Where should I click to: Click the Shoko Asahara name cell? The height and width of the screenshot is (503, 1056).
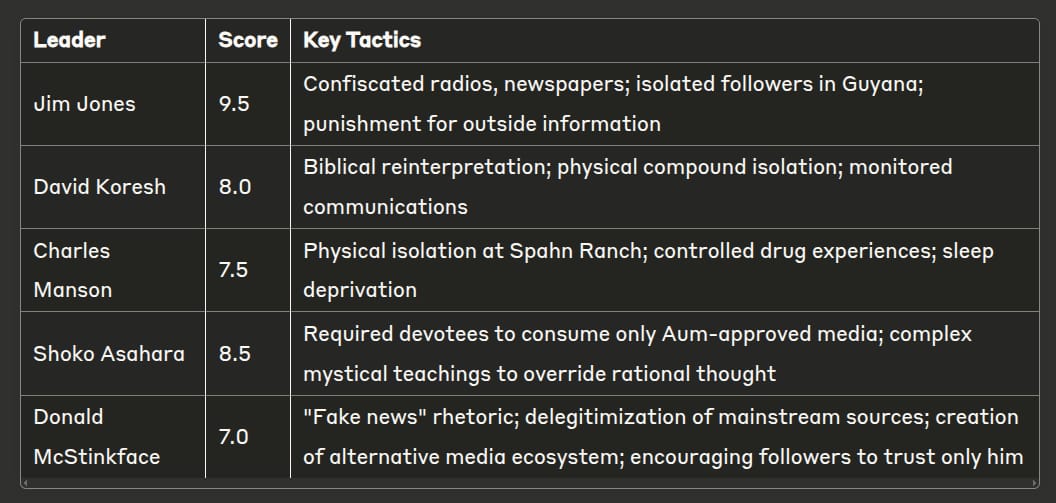(x=113, y=354)
